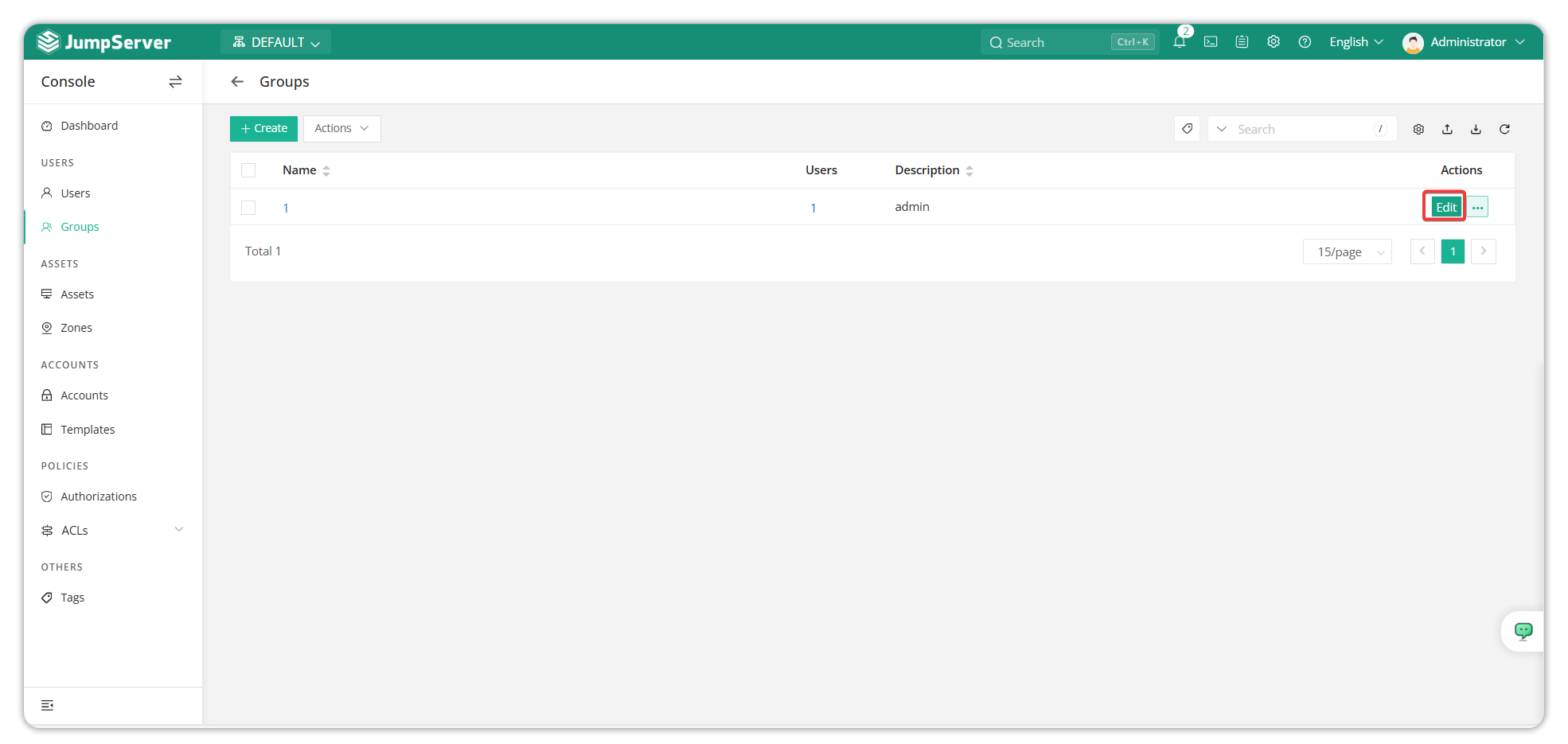Click the import upload icon

(x=1447, y=129)
